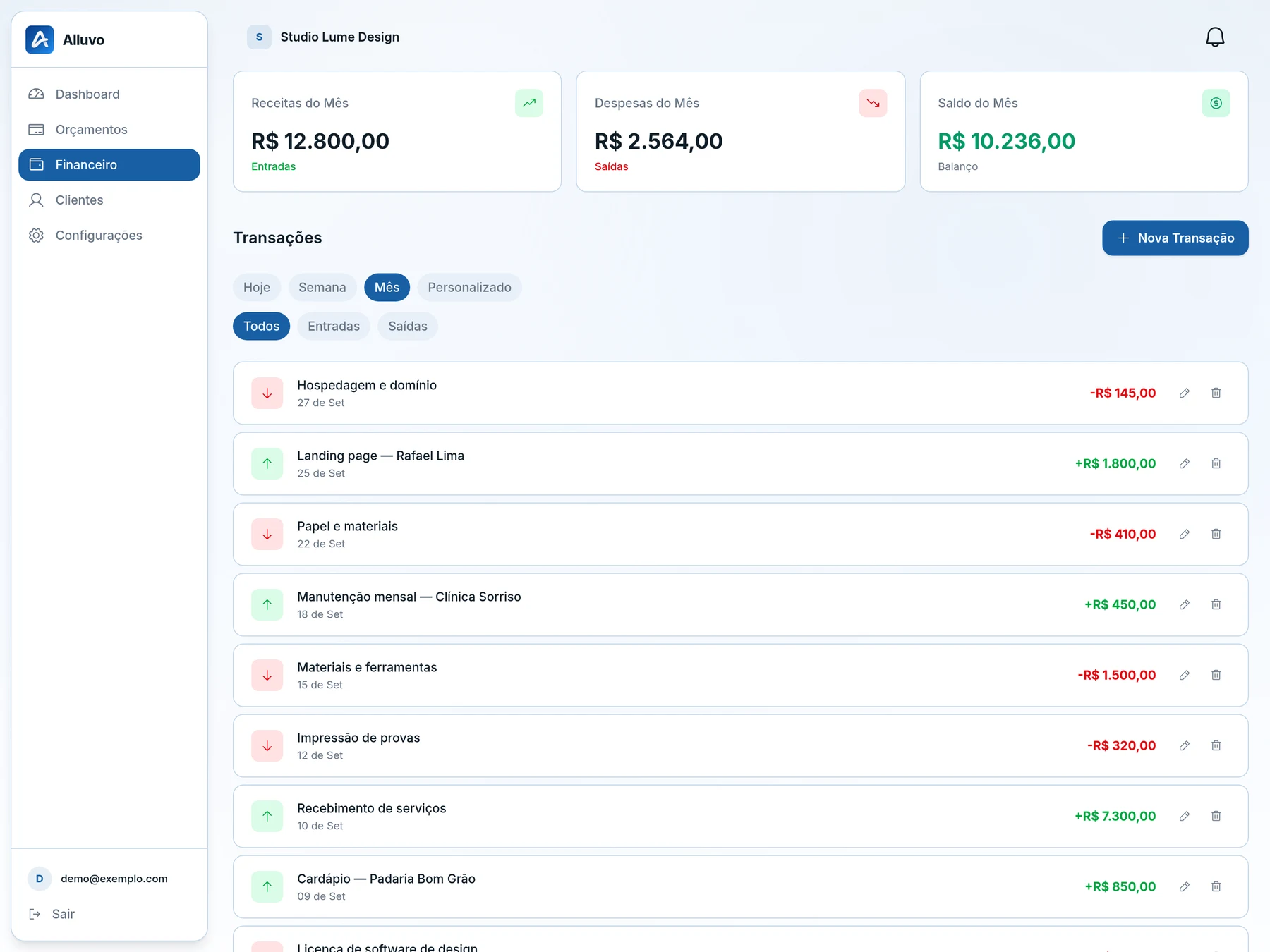This screenshot has width=1270, height=952.
Task: Edit the Impressão de provas transaction
Action: [x=1185, y=746]
